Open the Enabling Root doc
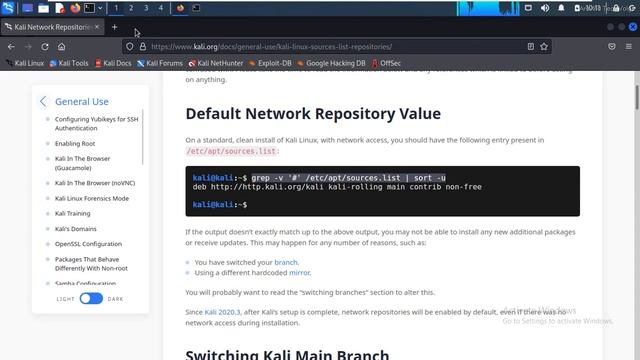This screenshot has width=640, height=360. (75, 144)
